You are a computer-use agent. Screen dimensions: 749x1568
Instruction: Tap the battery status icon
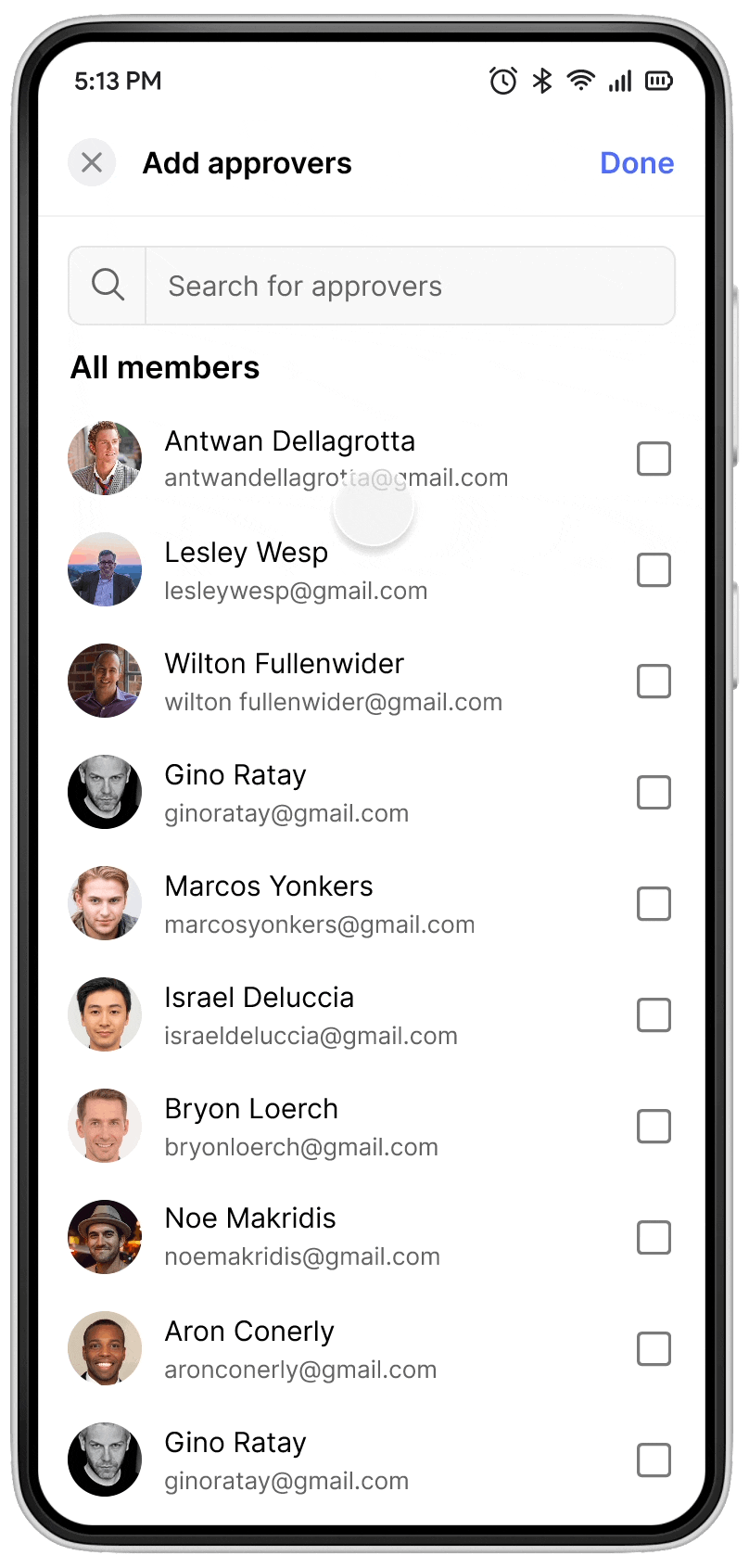point(659,81)
